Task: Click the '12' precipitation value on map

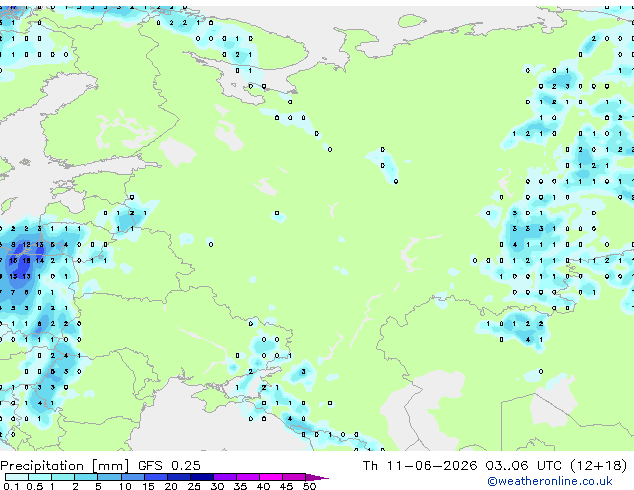Action: click(26, 245)
